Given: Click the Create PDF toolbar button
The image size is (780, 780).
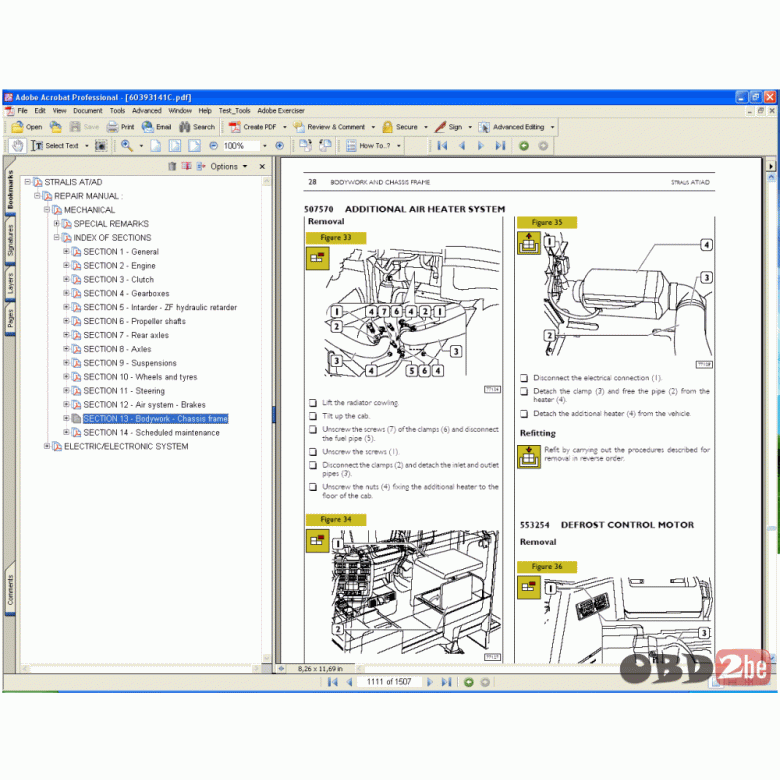Looking at the screenshot, I should click(253, 127).
